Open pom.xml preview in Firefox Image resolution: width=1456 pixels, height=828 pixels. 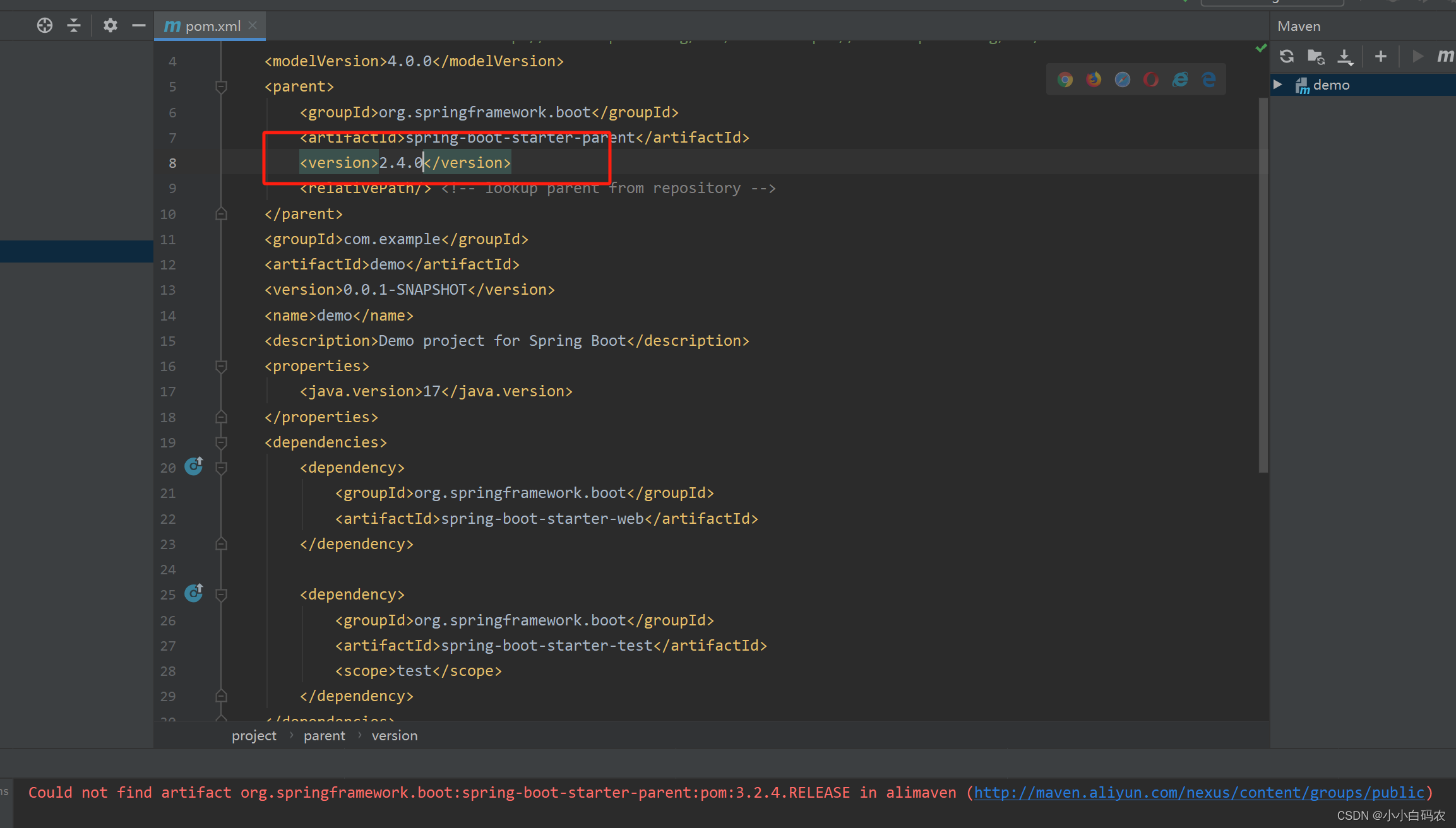point(1094,80)
